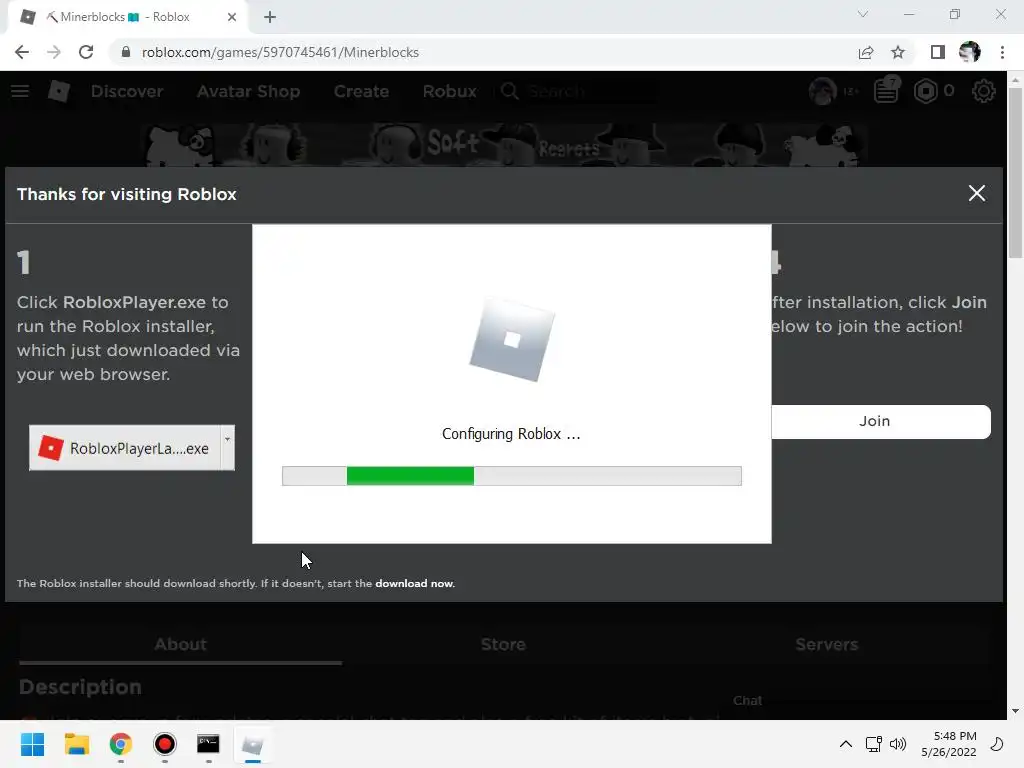1024x768 pixels.
Task: Run the RobloxPlayerLauncher exe download
Action: click(124, 448)
